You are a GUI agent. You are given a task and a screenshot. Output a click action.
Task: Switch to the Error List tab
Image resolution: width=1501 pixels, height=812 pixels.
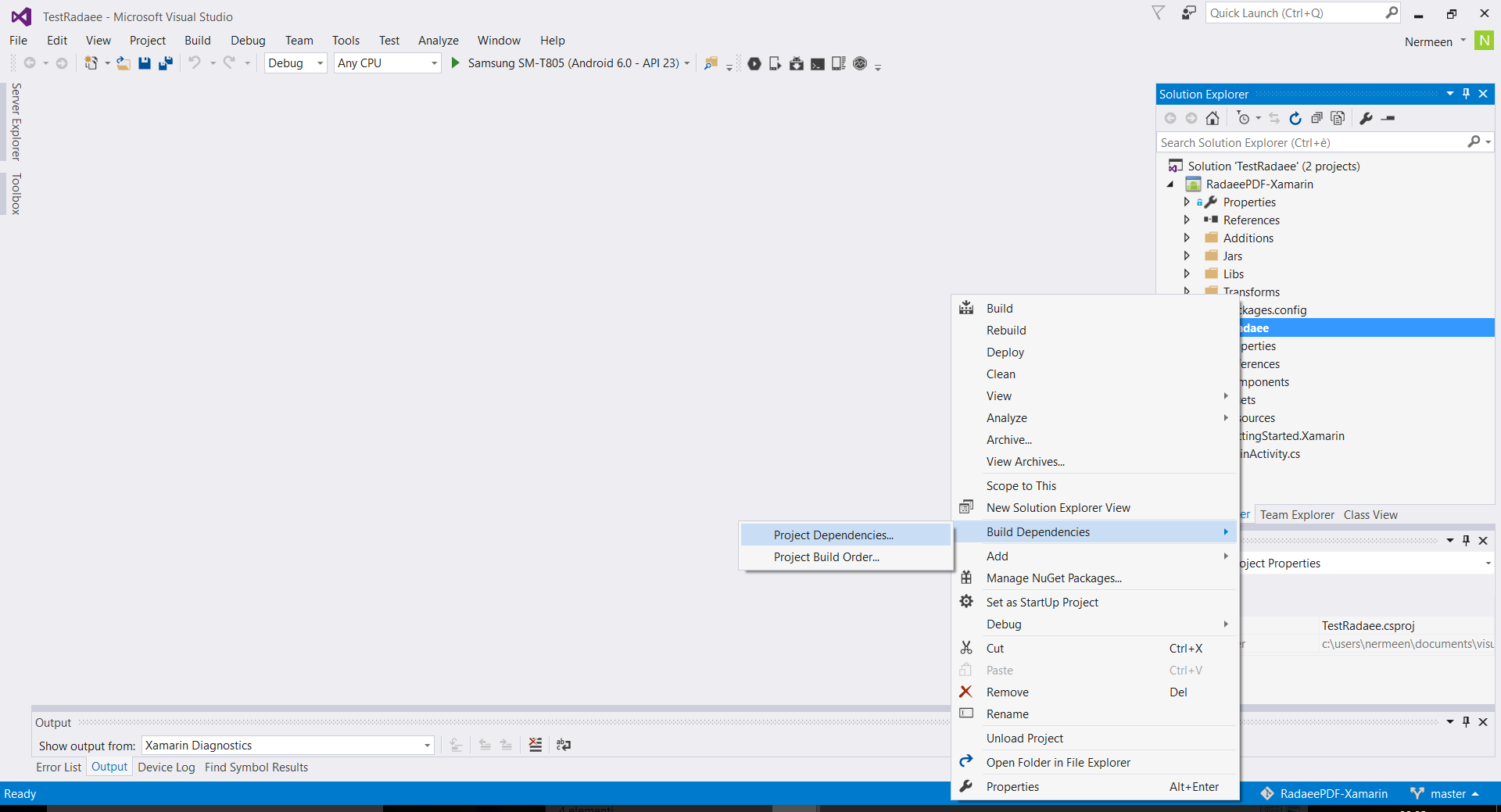[59, 767]
